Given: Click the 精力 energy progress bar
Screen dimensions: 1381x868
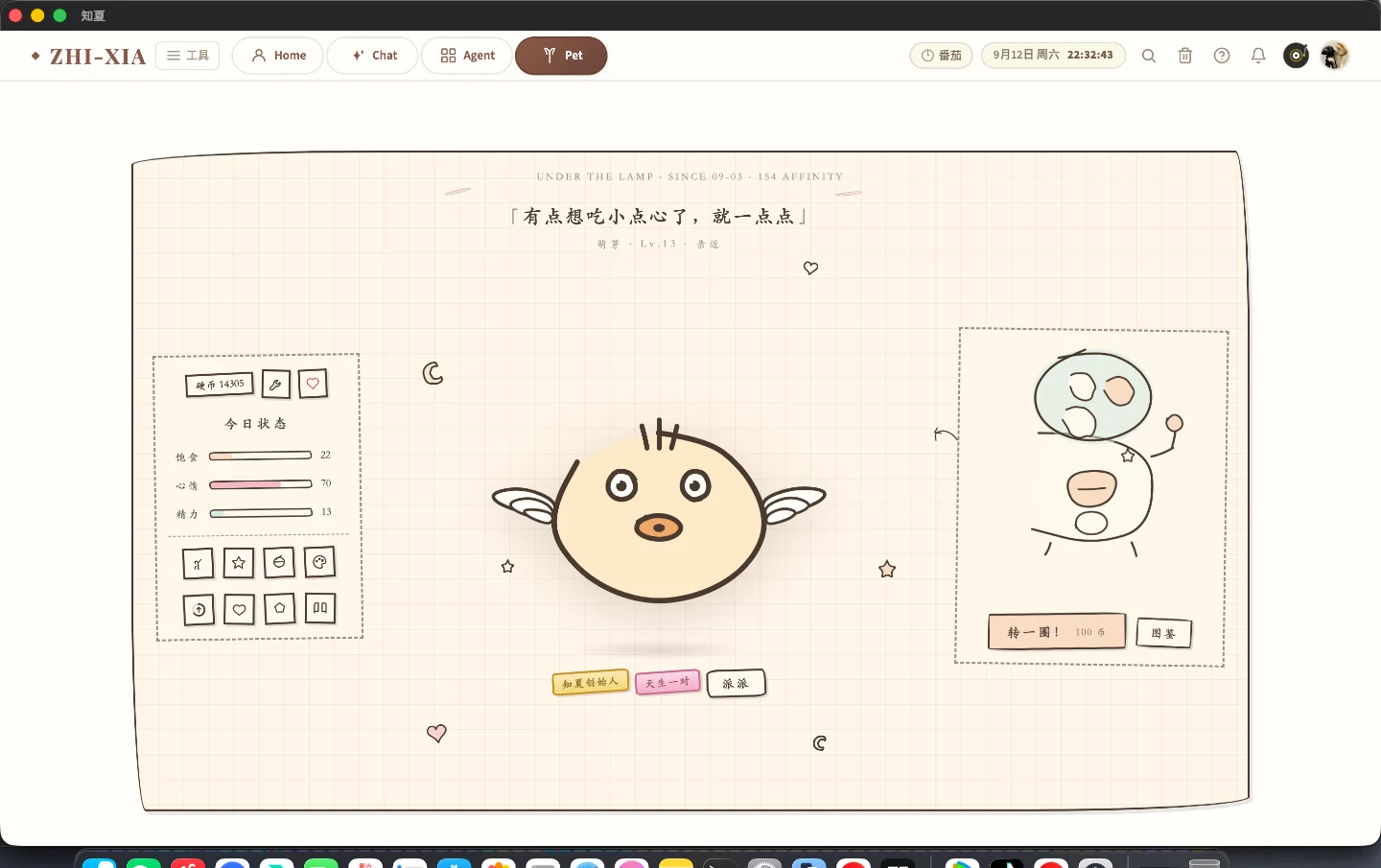Looking at the screenshot, I should [x=260, y=513].
